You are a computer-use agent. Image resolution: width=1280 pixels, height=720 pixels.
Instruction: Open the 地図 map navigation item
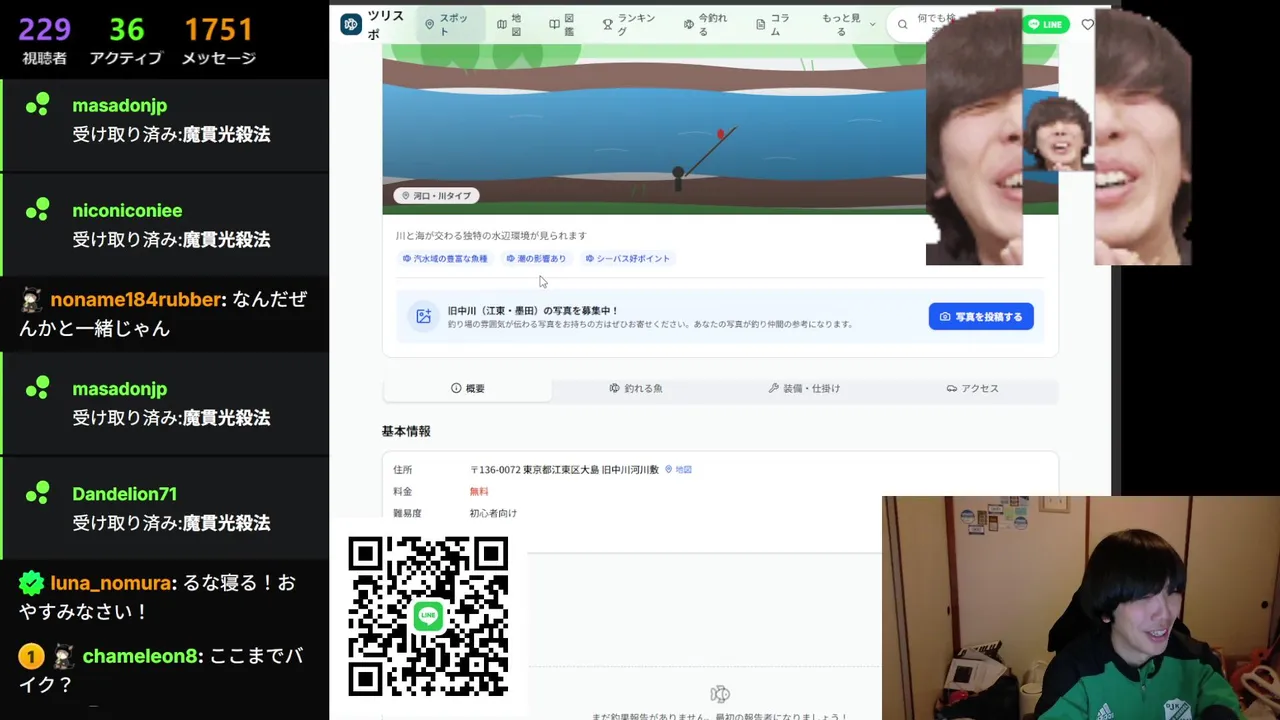pyautogui.click(x=510, y=24)
